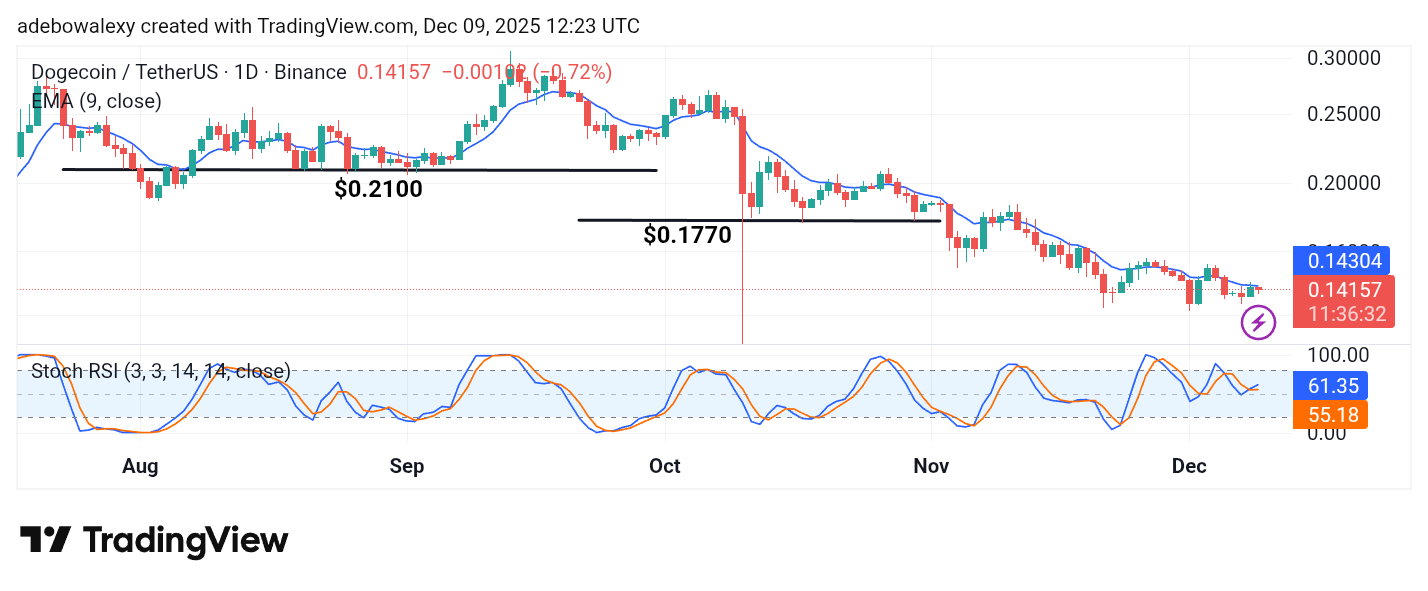The width and height of the screenshot is (1428, 591).
Task: Click the Nov date axis label
Action: pos(931,466)
